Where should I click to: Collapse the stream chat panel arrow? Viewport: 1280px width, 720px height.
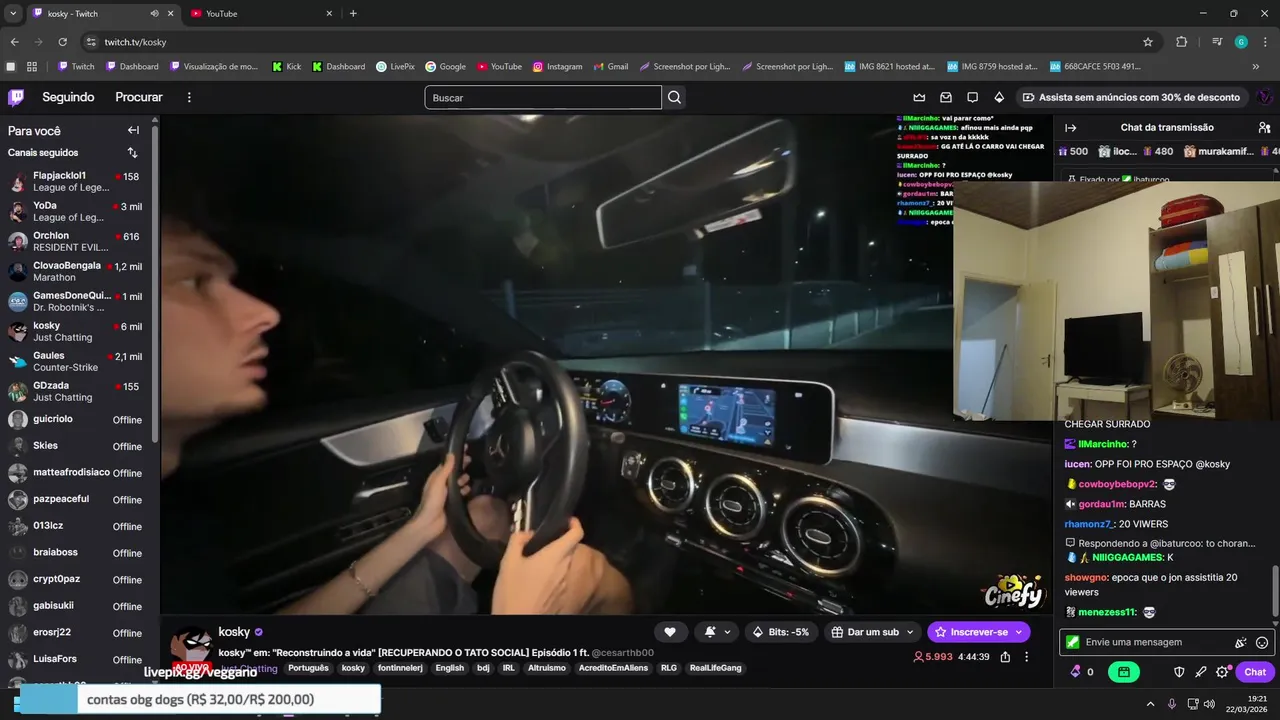[x=1070, y=128]
